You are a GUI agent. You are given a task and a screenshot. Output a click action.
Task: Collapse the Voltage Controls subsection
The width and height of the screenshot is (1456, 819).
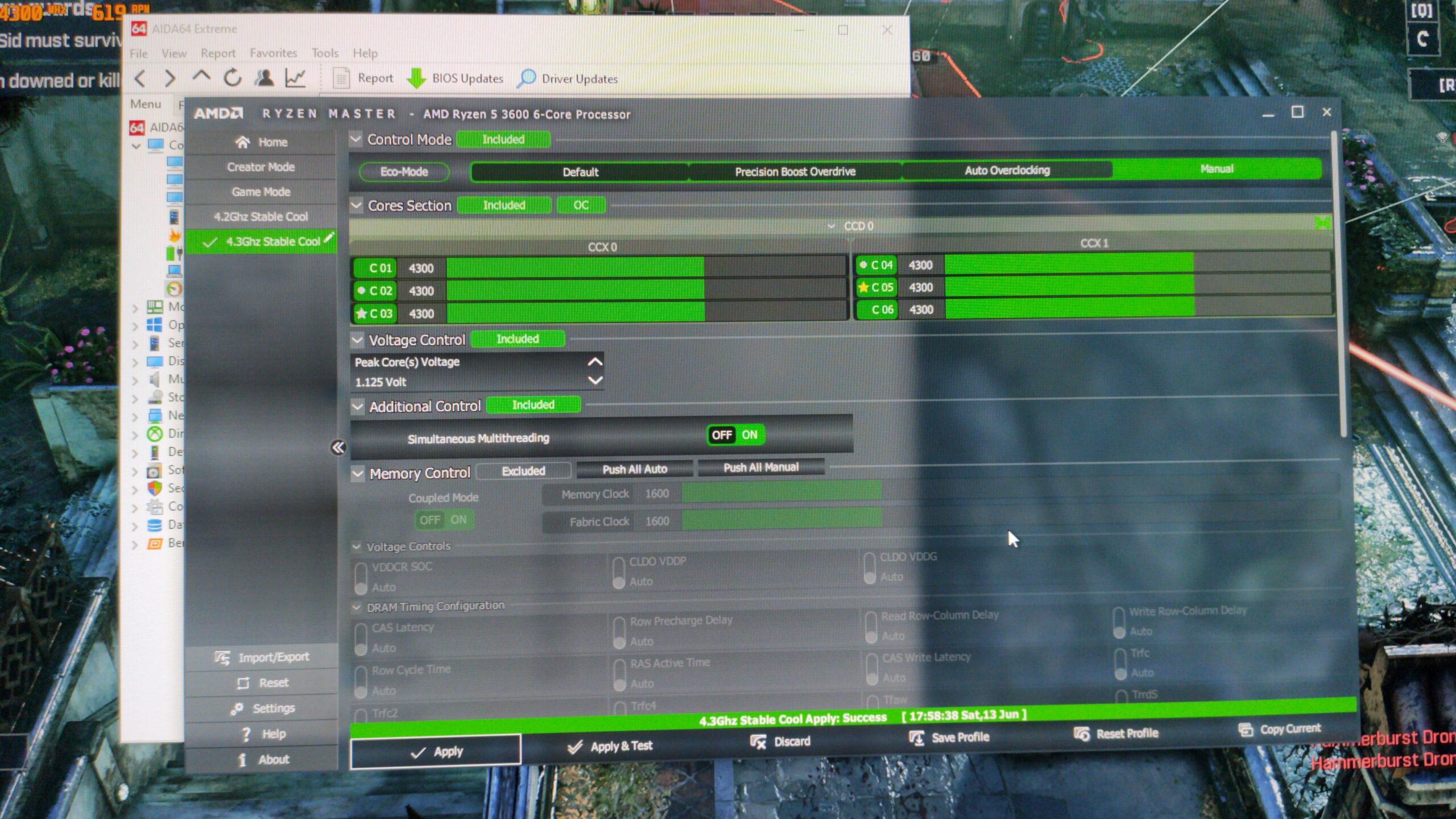coord(357,547)
